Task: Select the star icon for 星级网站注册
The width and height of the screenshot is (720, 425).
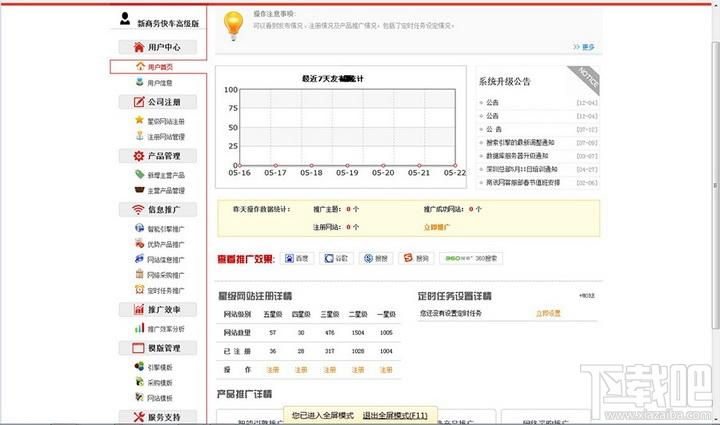Action: (140, 120)
